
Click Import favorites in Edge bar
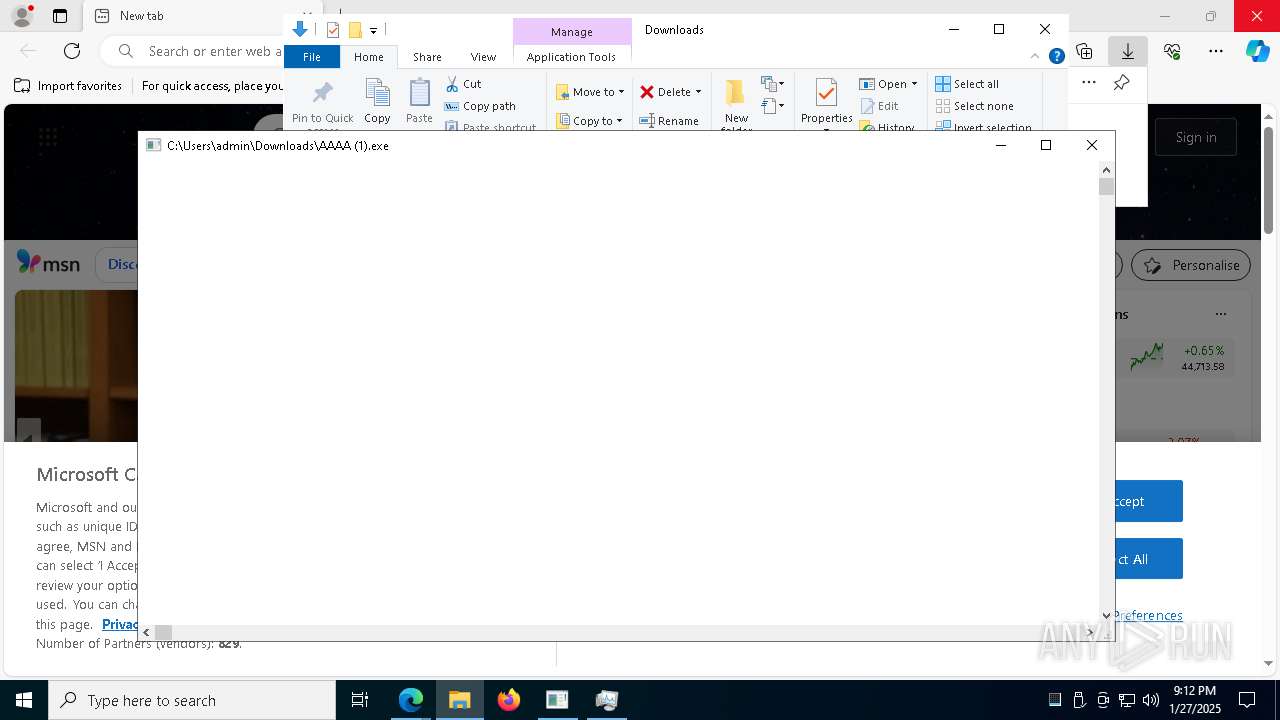68,86
